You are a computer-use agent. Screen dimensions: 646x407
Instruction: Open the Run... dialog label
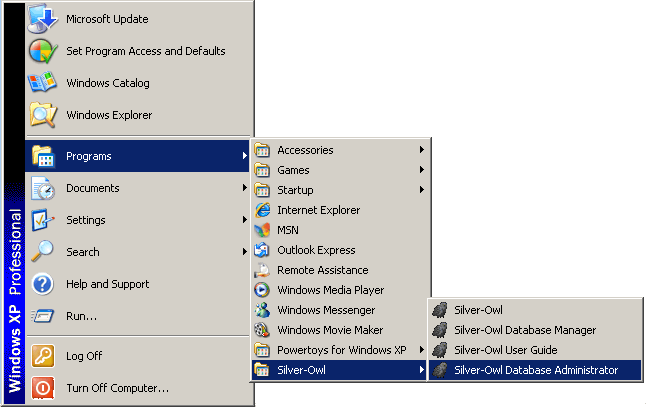82,316
